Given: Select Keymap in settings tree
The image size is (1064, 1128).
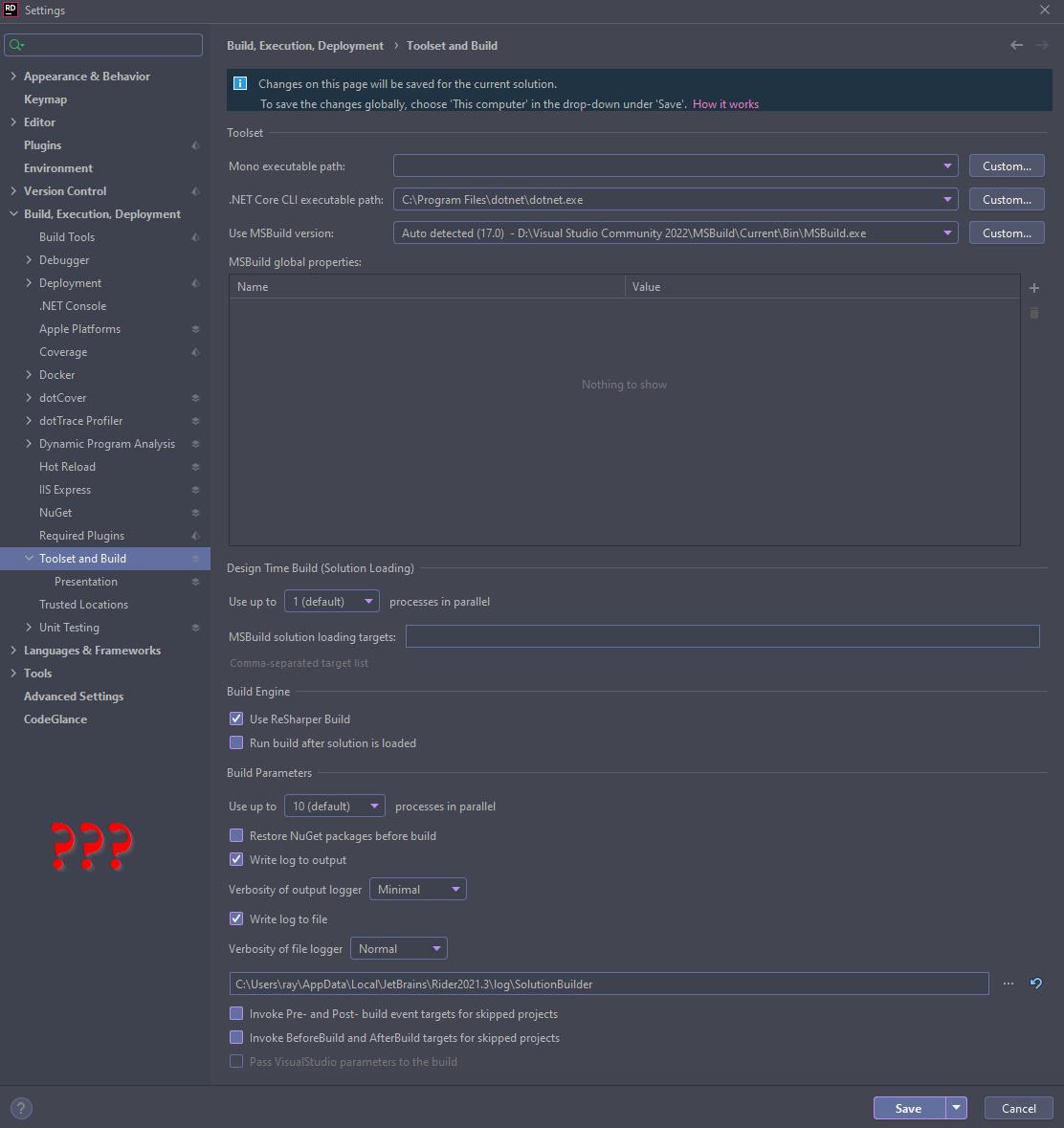Looking at the screenshot, I should [x=45, y=100].
